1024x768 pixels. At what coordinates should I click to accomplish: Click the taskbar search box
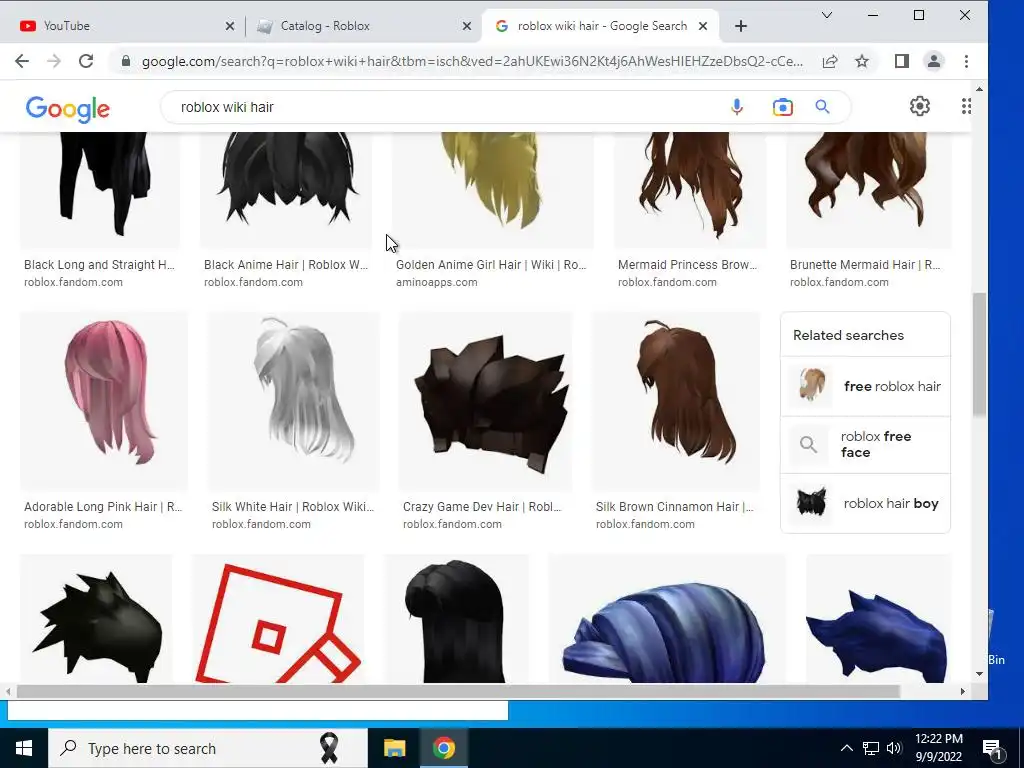point(208,748)
